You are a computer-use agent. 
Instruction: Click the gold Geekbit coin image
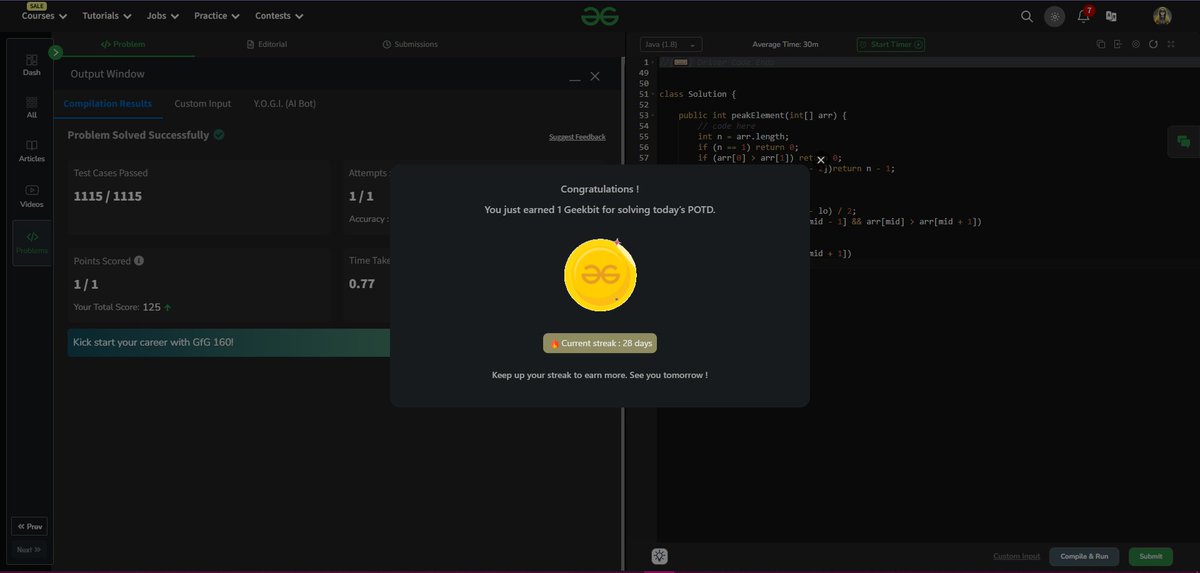[600, 275]
